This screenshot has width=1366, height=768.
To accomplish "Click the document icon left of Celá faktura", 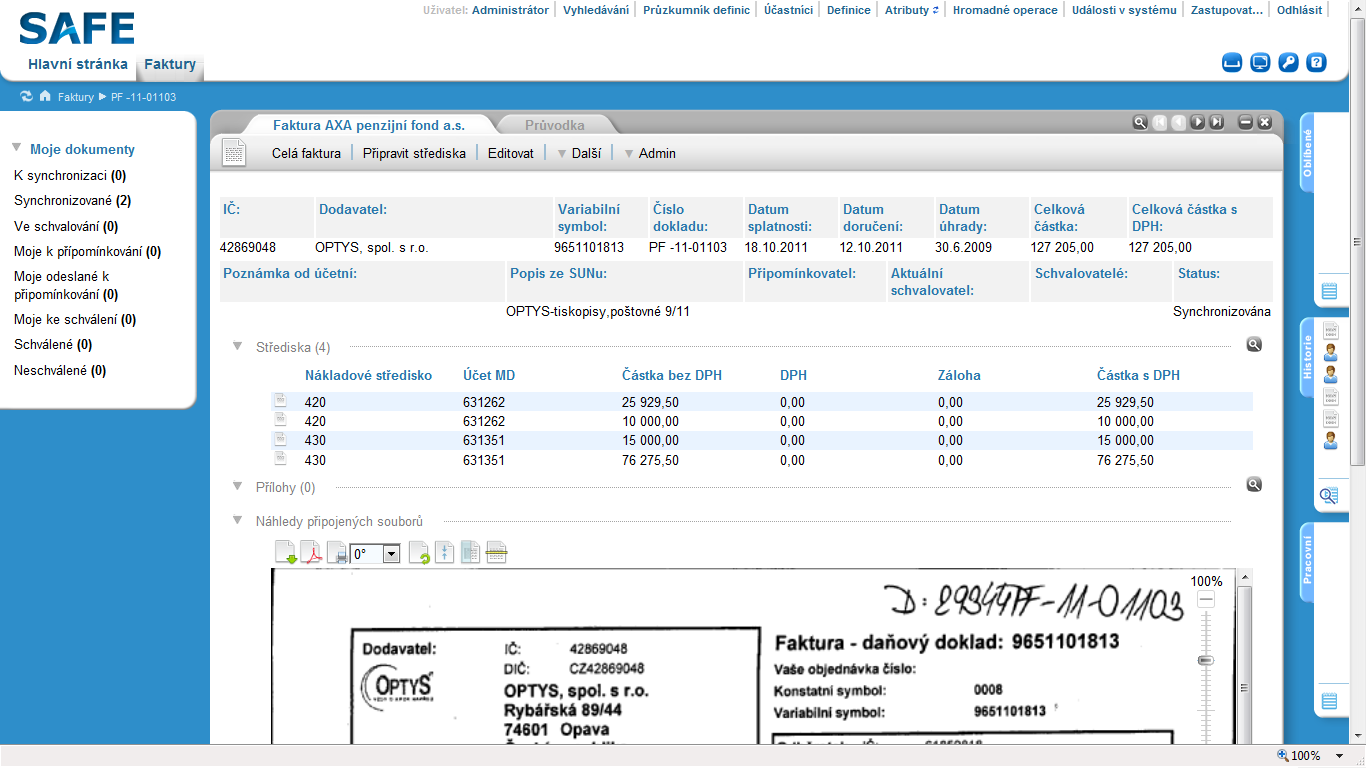I will point(234,153).
